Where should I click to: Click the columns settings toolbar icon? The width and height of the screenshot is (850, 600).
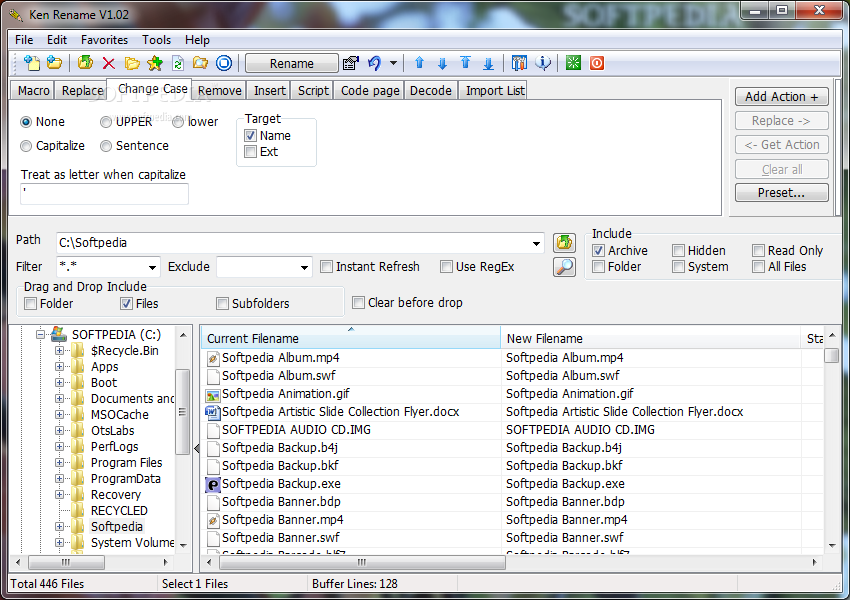click(x=519, y=63)
